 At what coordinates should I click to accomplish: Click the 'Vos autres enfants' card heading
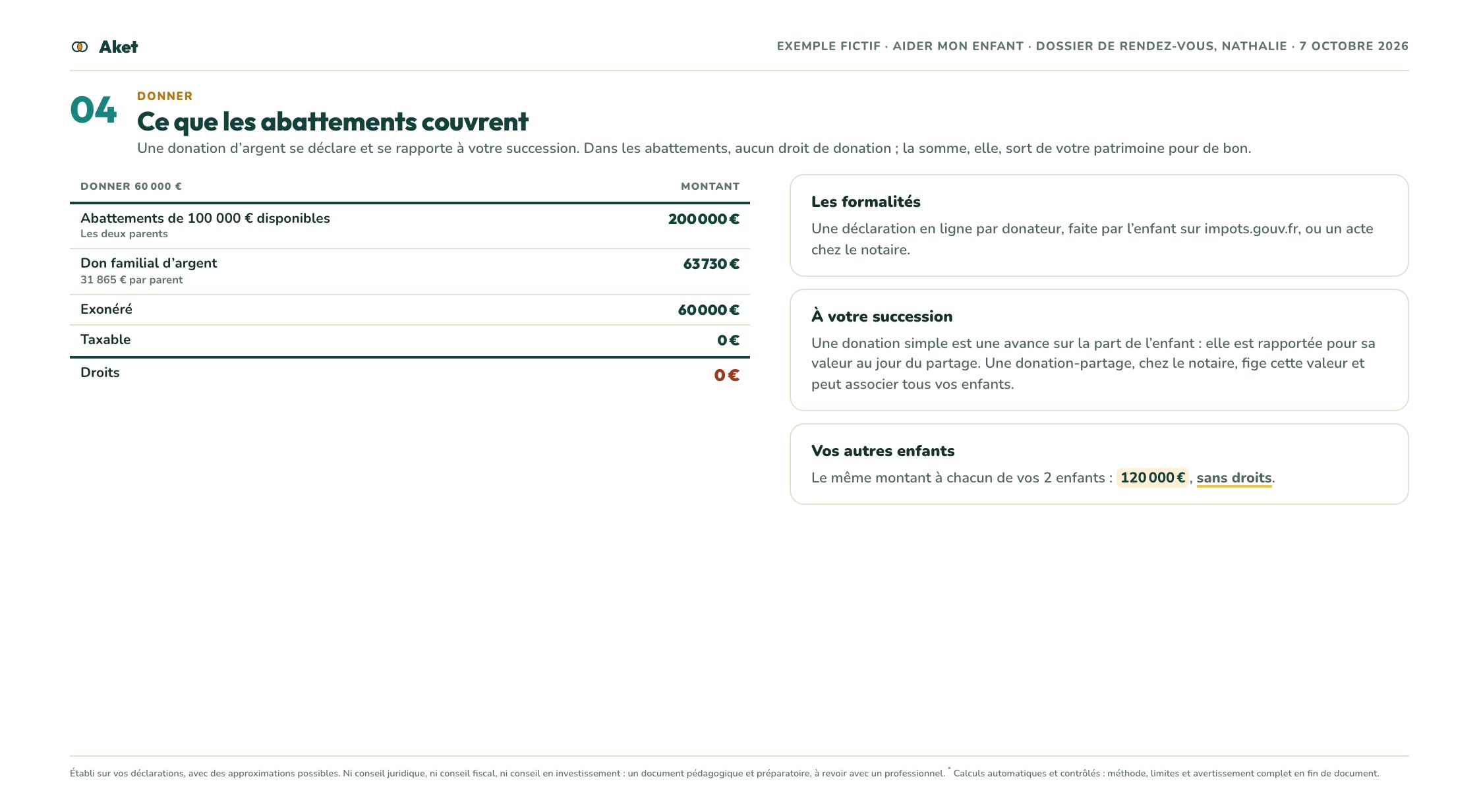(883, 451)
